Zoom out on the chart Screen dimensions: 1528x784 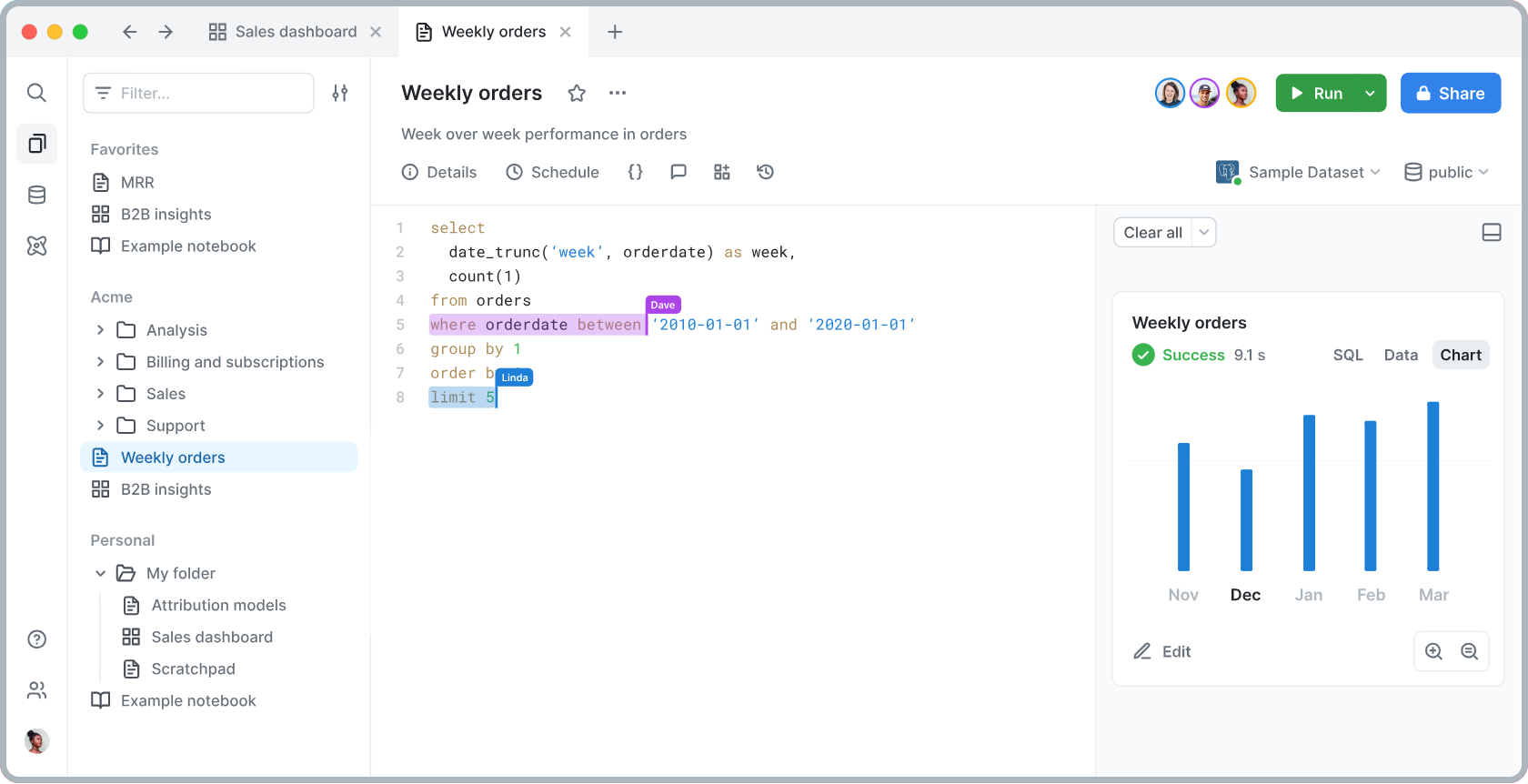pyautogui.click(x=1469, y=651)
